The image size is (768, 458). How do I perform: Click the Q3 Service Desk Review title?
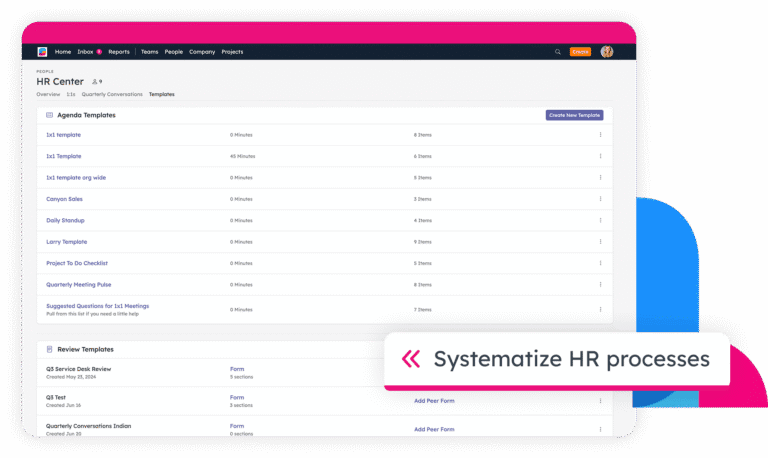click(x=78, y=369)
